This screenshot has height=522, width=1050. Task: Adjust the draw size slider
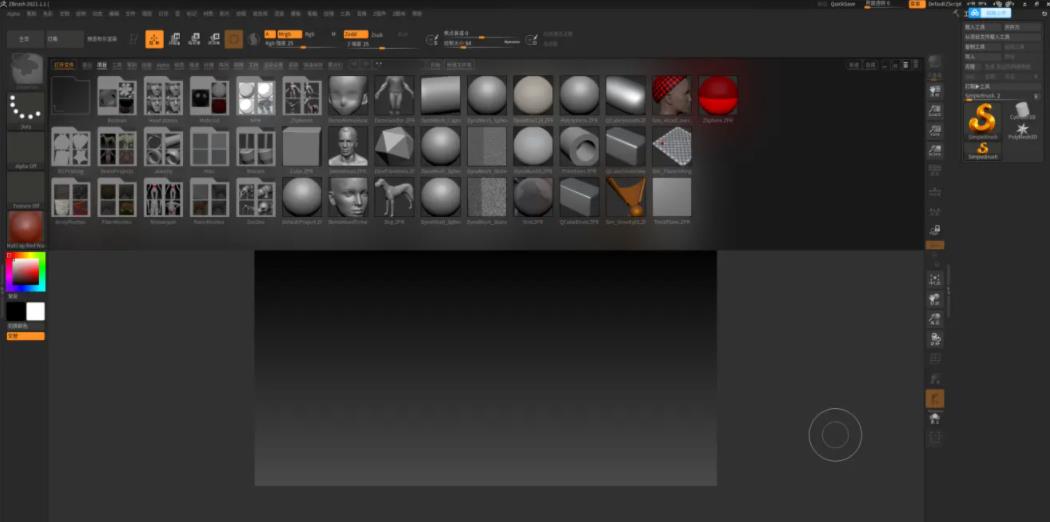point(472,44)
